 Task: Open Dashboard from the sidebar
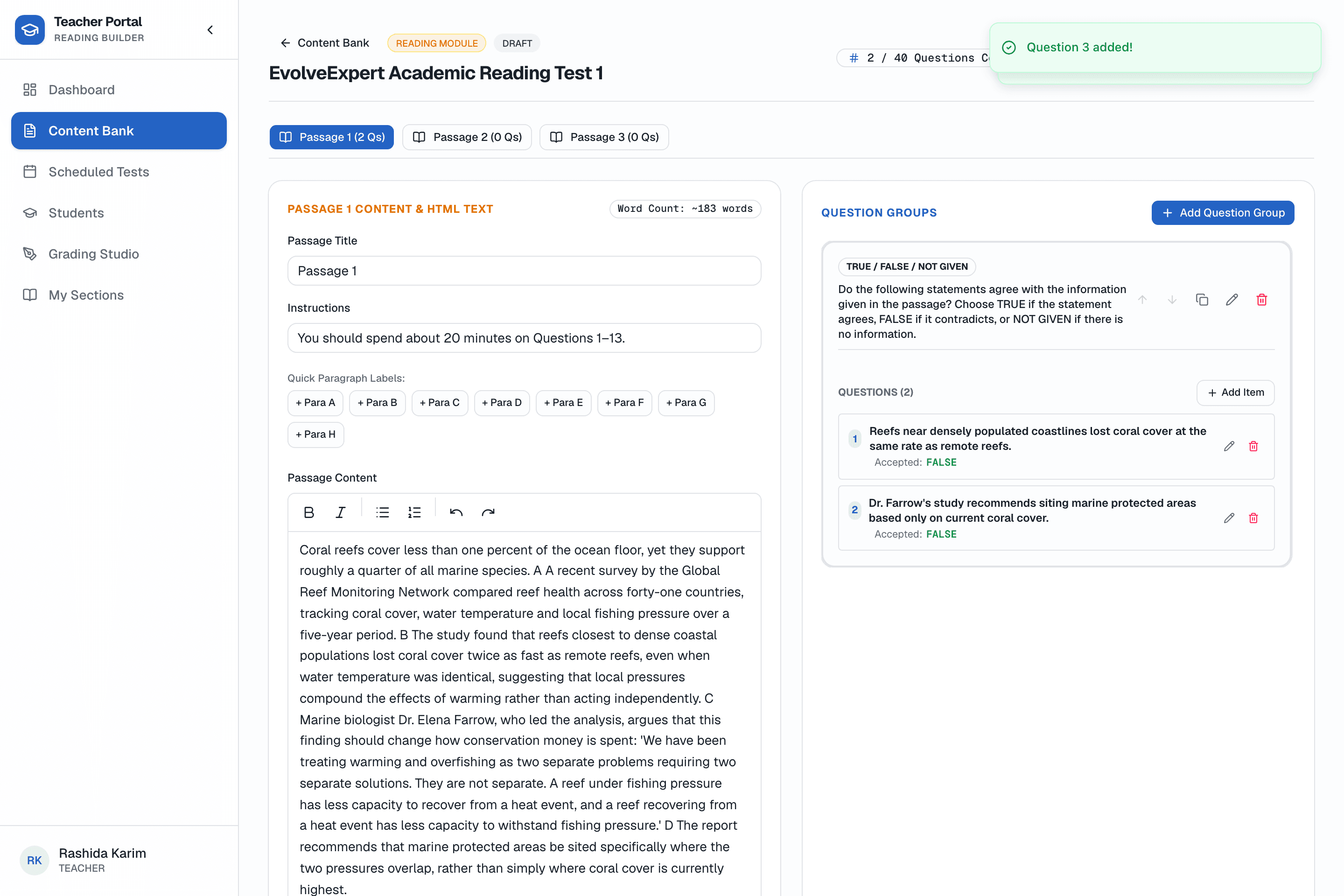[119, 90]
